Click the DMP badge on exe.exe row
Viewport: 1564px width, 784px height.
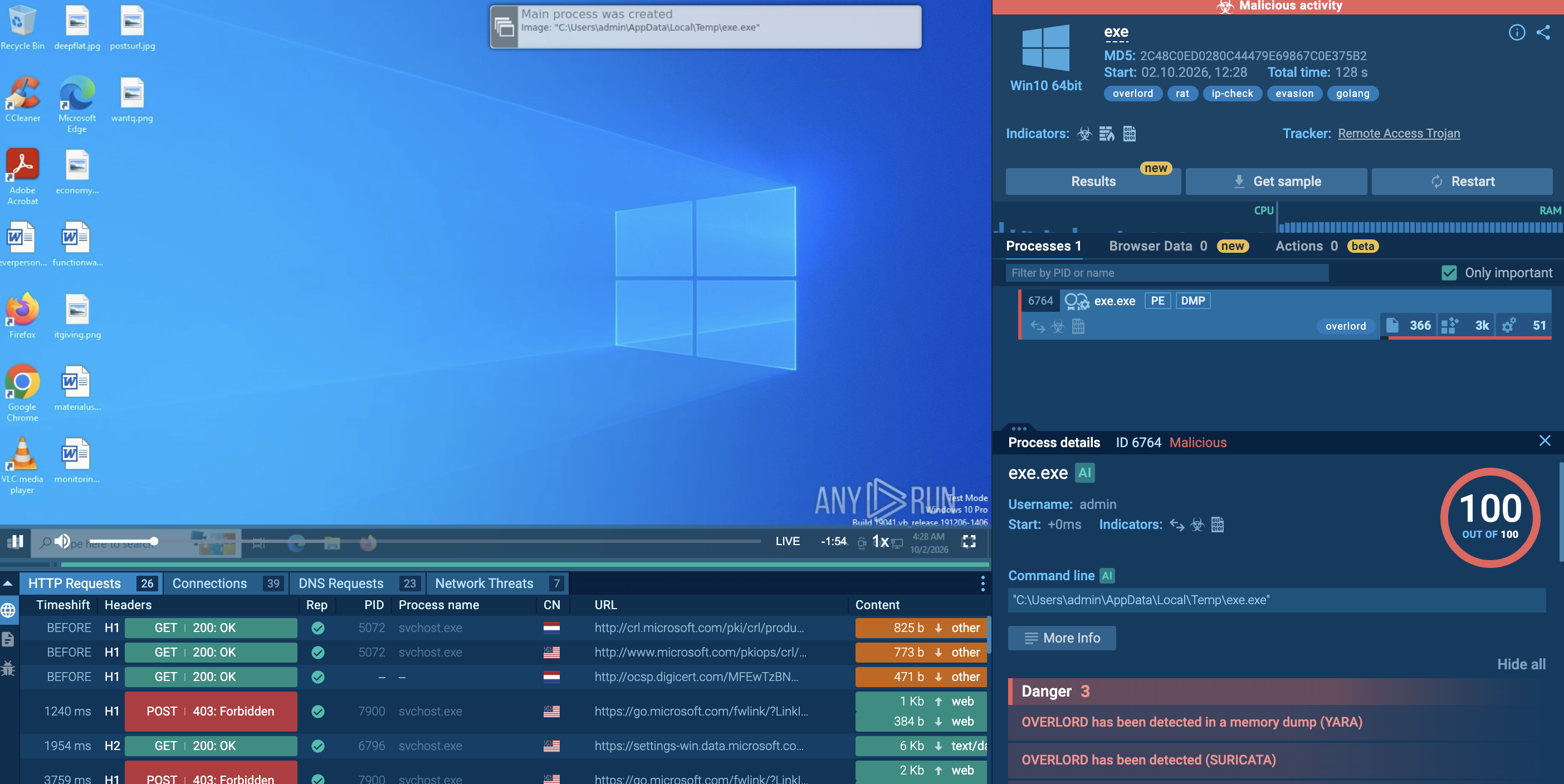coord(1192,300)
